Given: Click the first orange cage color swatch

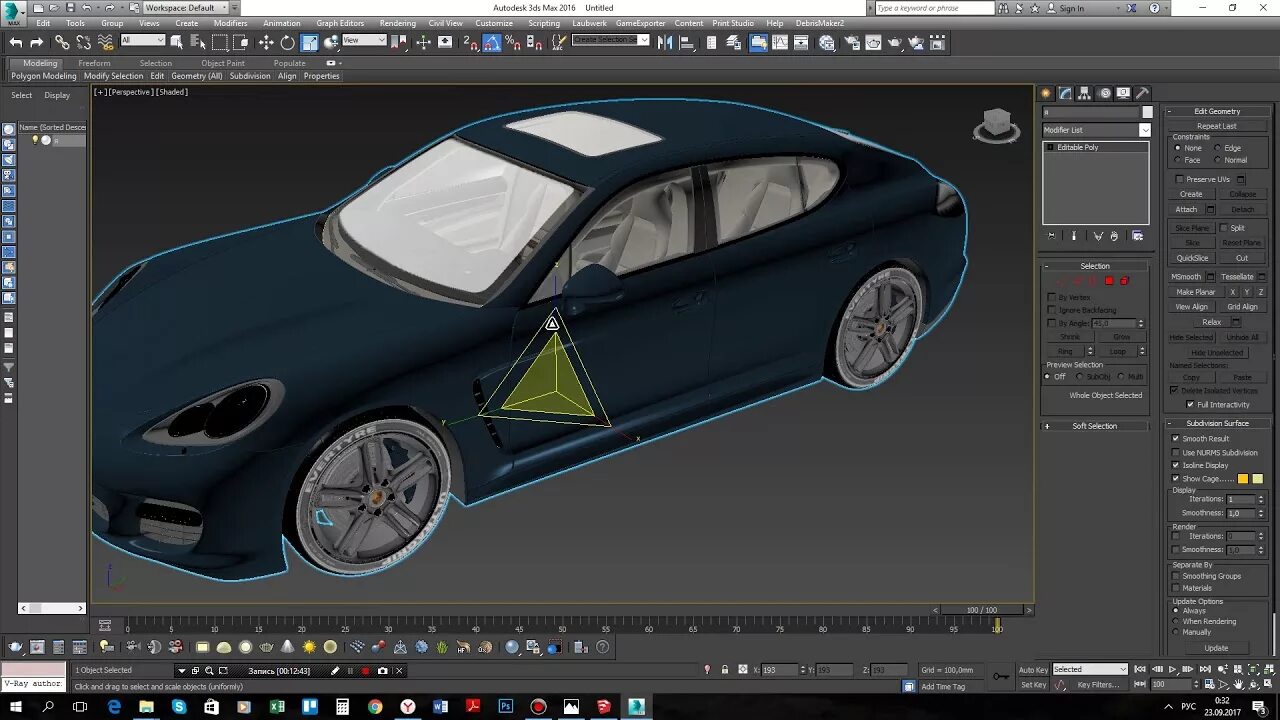Looking at the screenshot, I should (1243, 479).
